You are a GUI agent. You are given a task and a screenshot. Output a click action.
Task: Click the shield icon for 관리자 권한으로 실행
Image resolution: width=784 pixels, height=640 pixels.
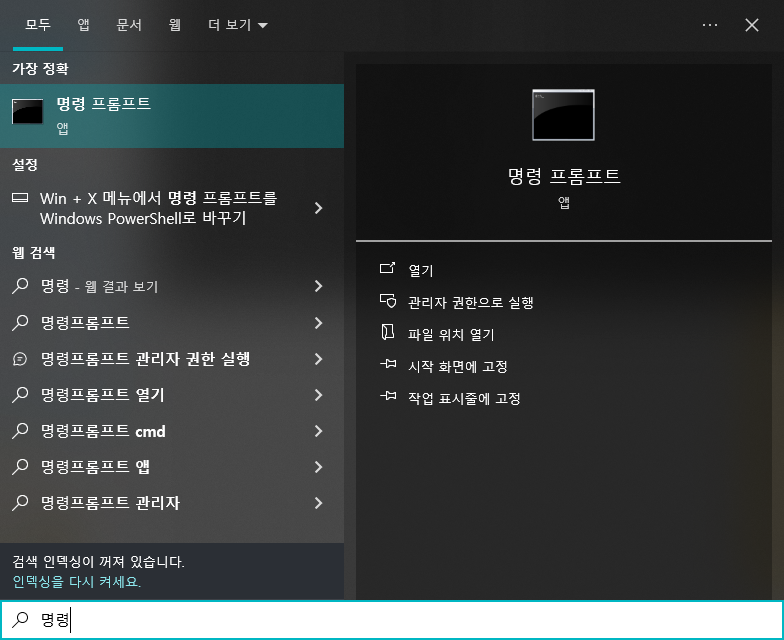388,300
